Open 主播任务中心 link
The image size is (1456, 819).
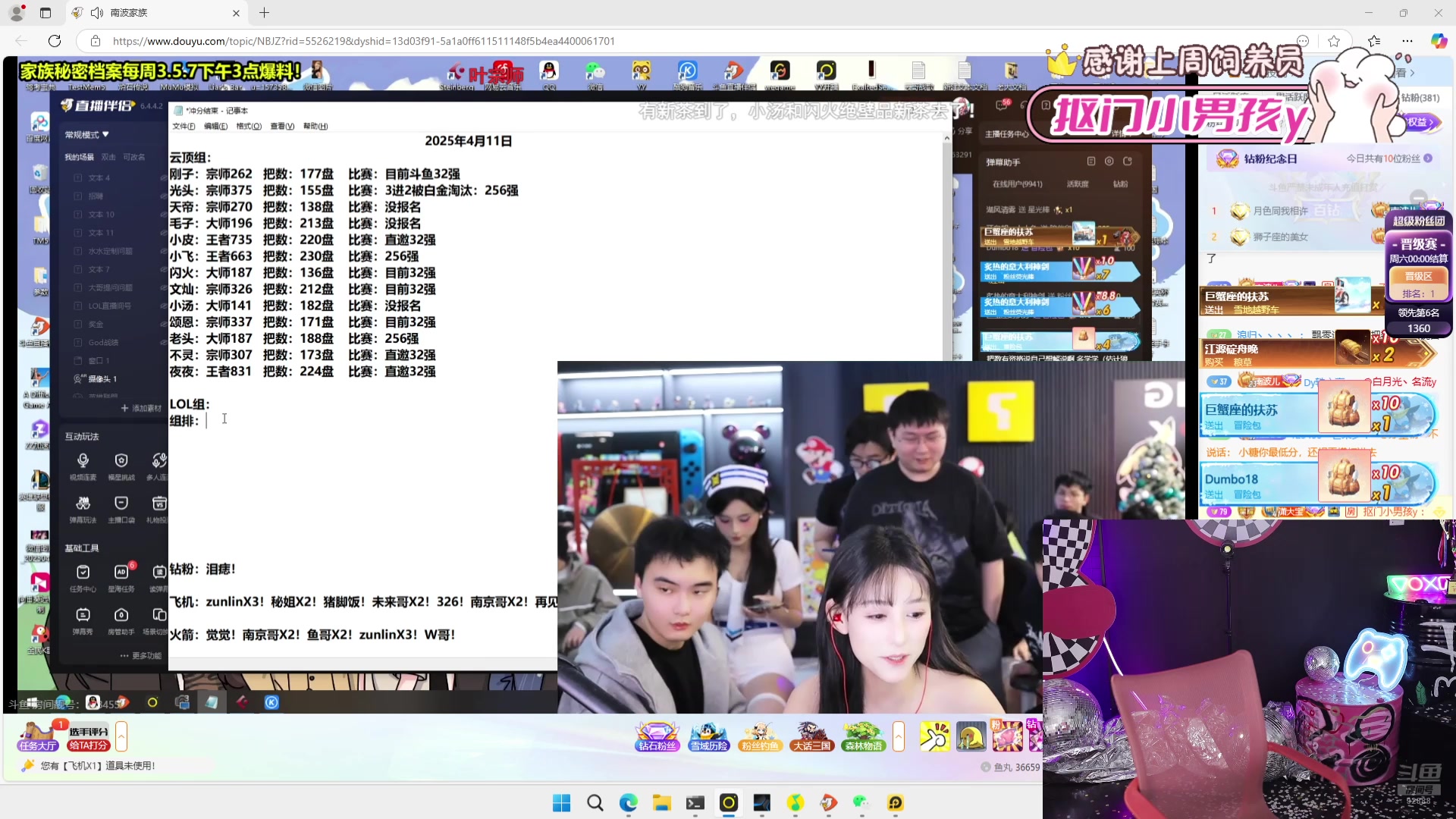tap(1007, 134)
